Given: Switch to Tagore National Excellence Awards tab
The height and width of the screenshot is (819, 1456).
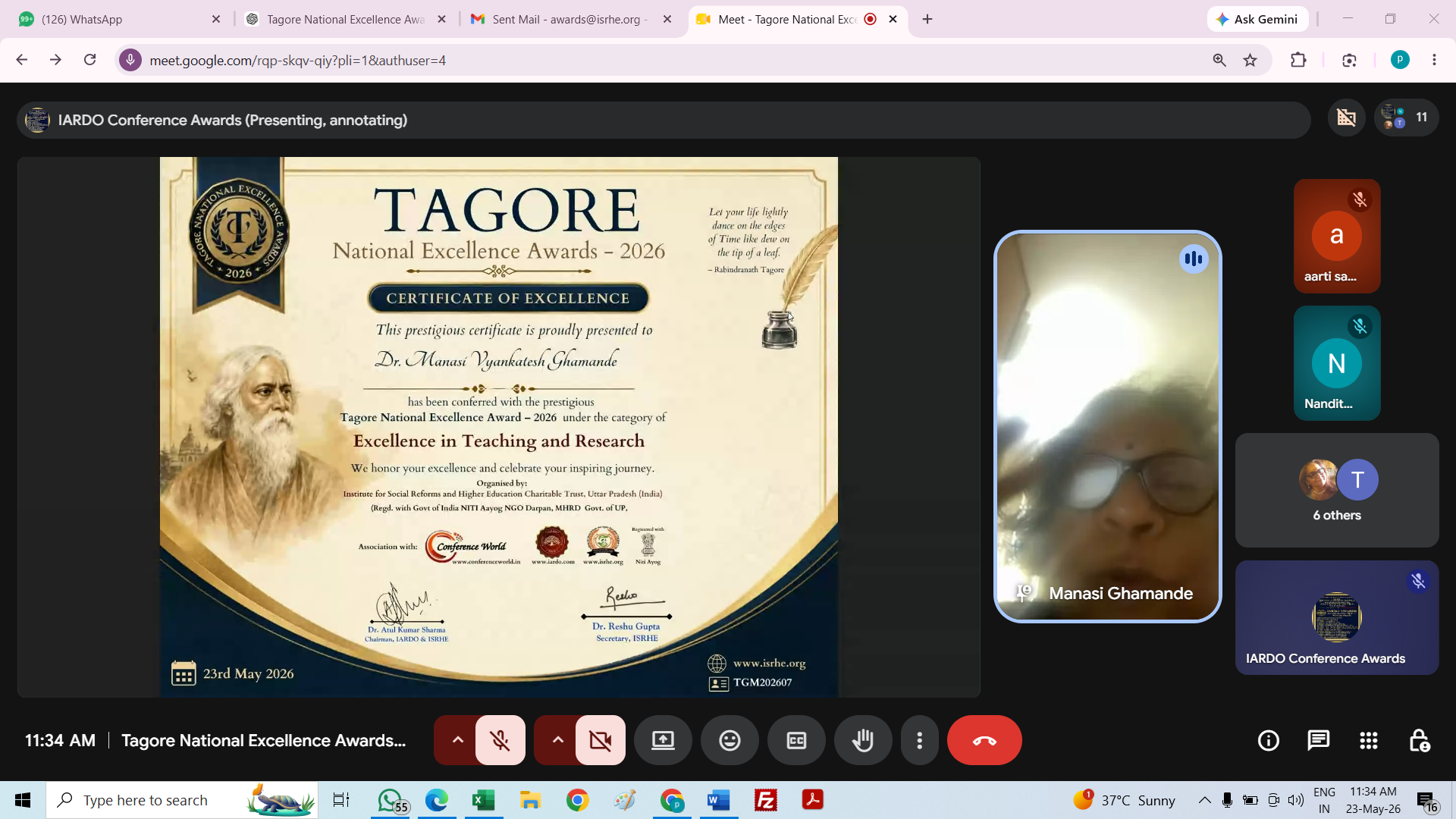Looking at the screenshot, I should 345,19.
